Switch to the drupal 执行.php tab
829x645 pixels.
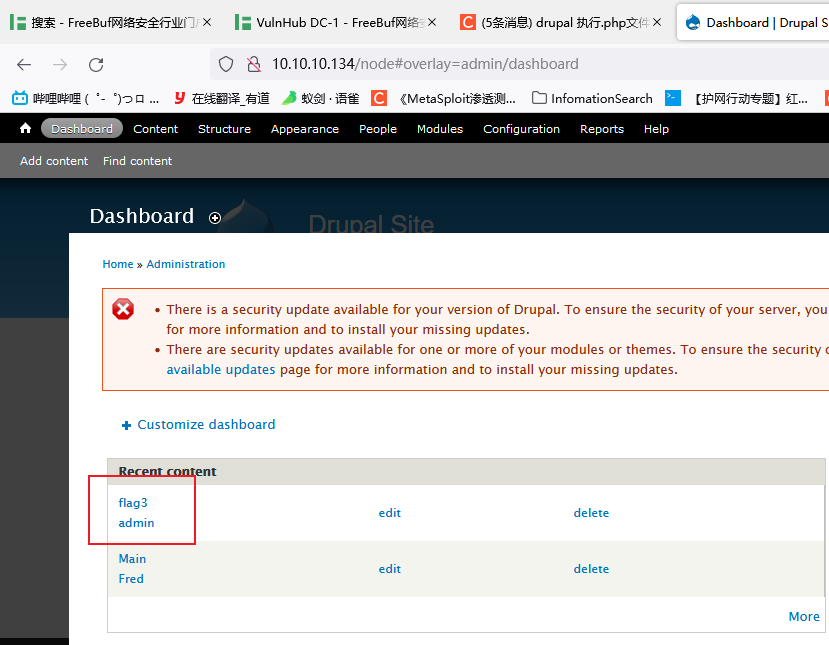click(560, 22)
